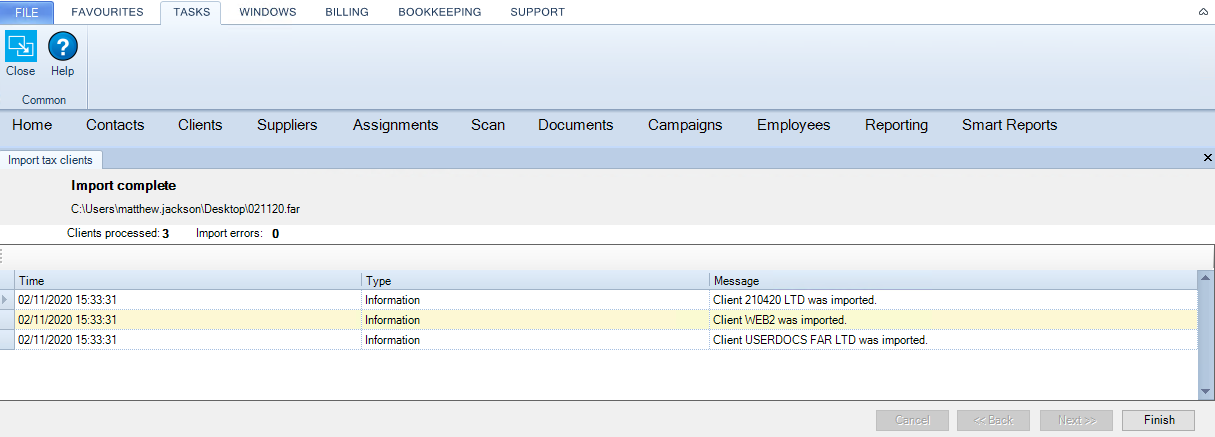1215x437 pixels.
Task: Open the WINDOWS ribbon tab
Action: point(267,12)
